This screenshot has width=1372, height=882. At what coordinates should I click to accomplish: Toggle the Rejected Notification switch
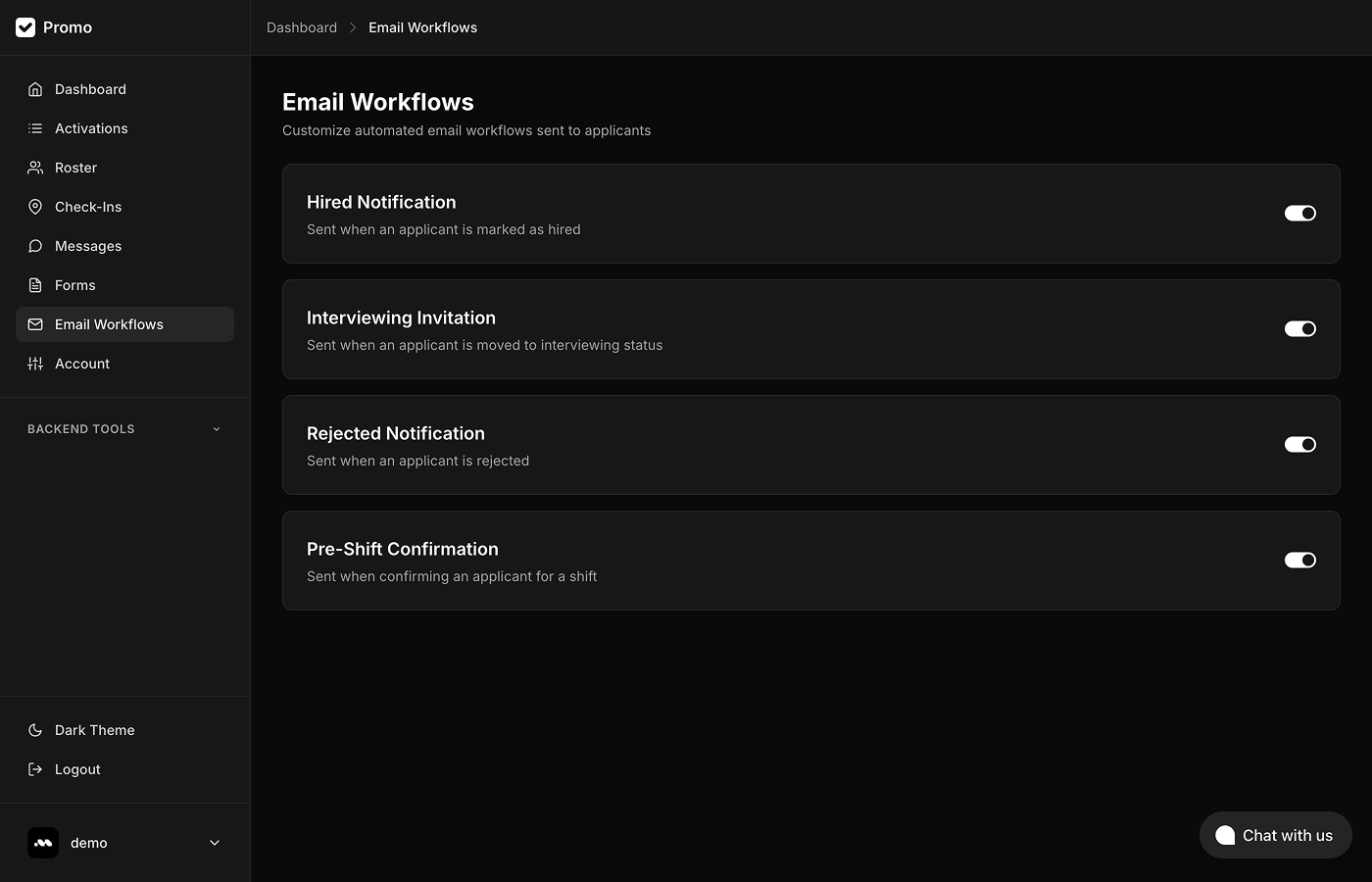click(x=1299, y=444)
